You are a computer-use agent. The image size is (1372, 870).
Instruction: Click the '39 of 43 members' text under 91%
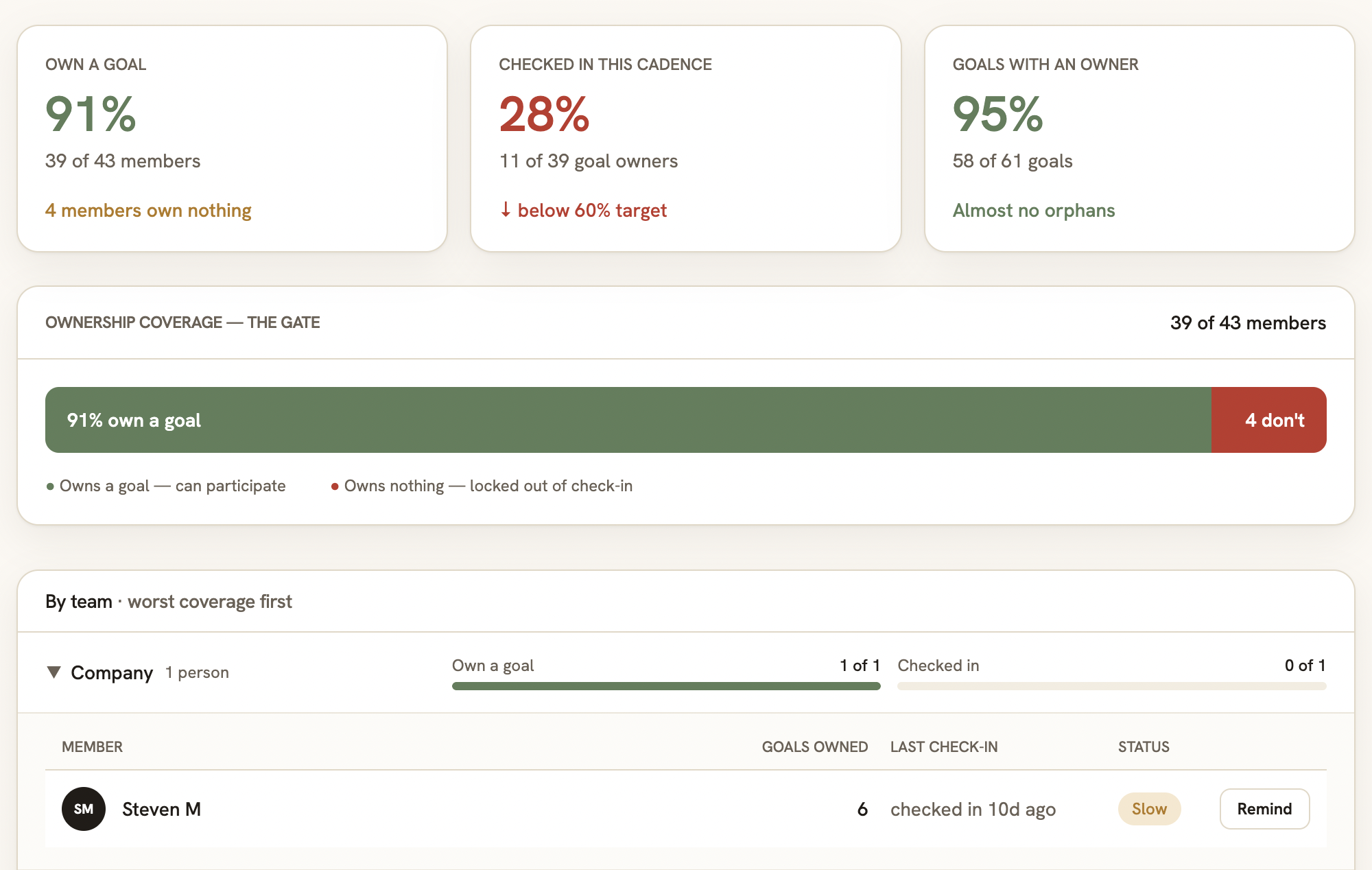coord(123,161)
